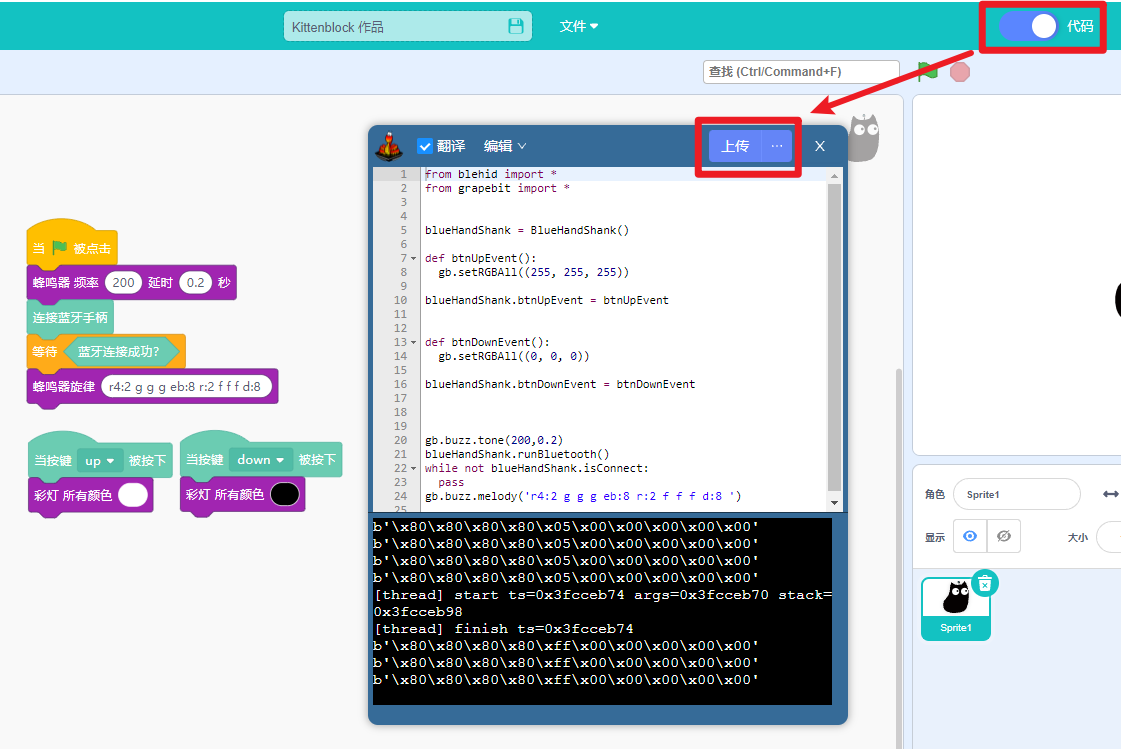This screenshot has width=1121, height=749.
Task: Open the 文件 file menu
Action: (x=578, y=26)
